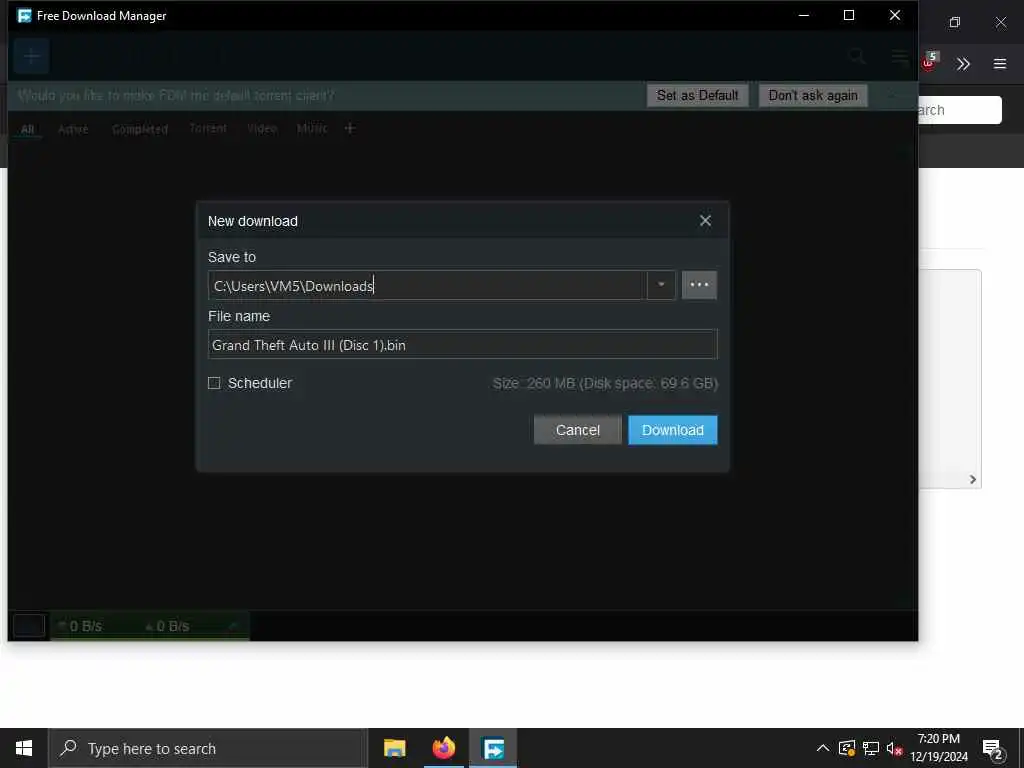Open the FDM search icon
The width and height of the screenshot is (1024, 768).
point(857,57)
